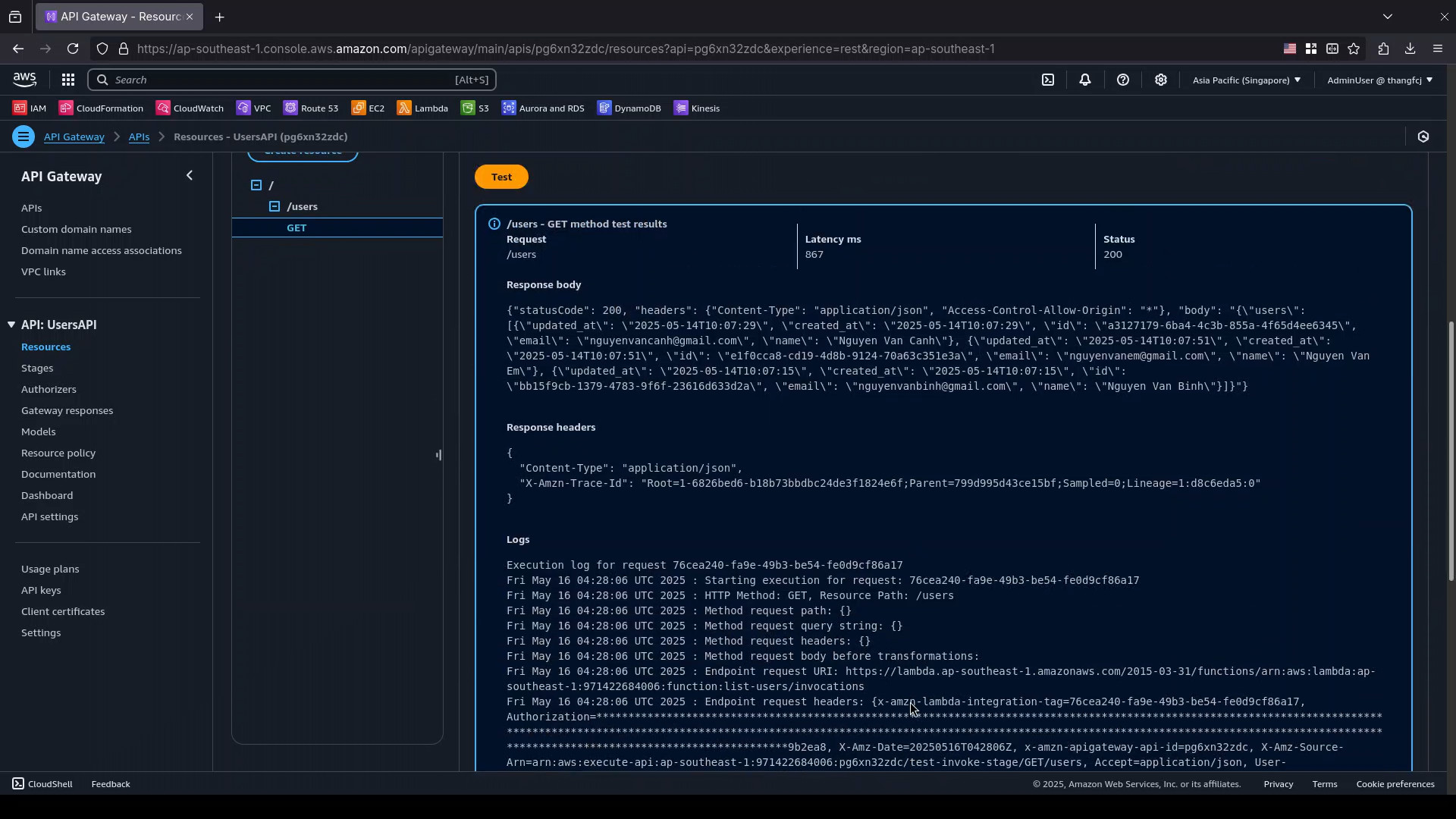Click the info icon in test results

click(x=494, y=224)
